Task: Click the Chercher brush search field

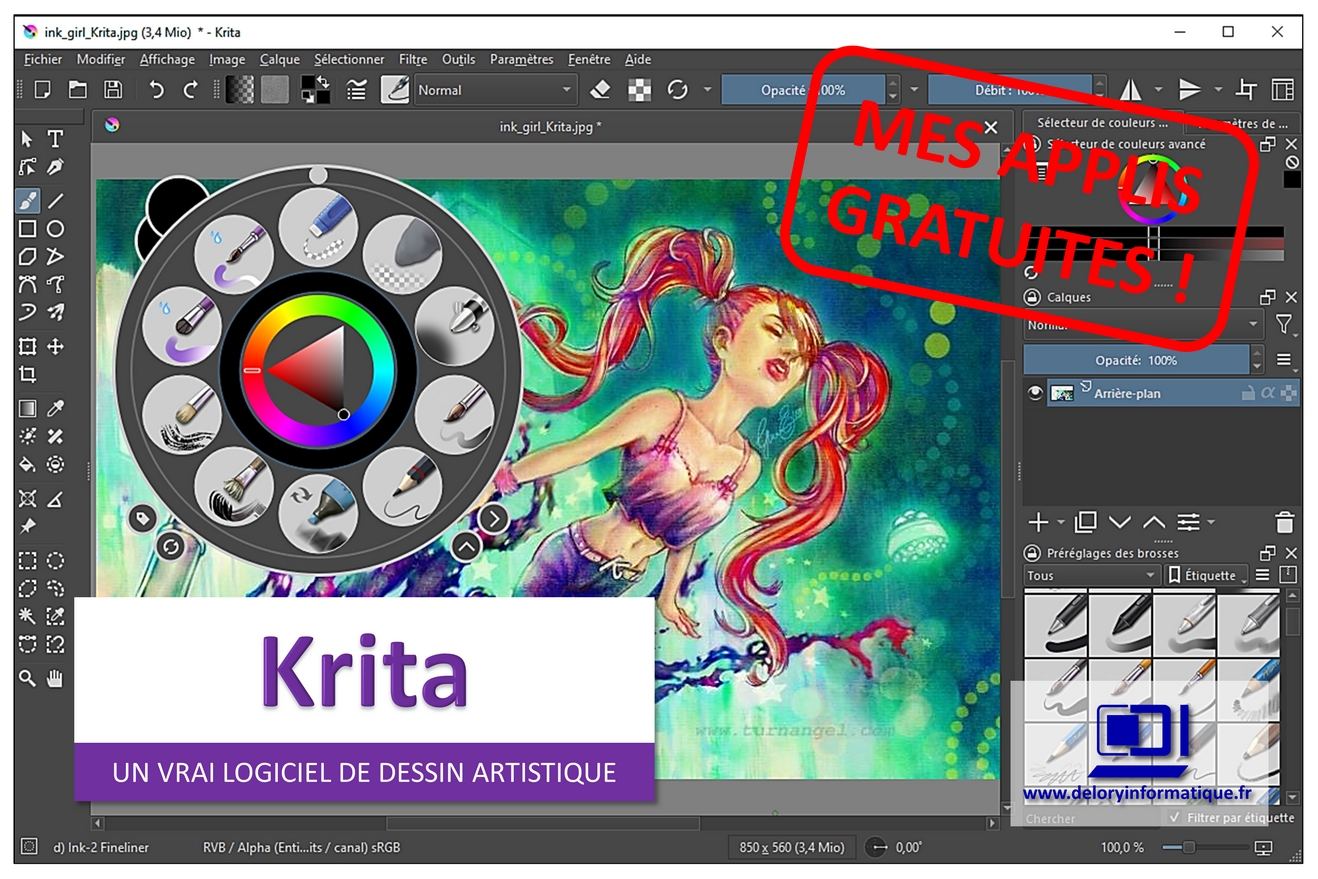Action: [1090, 818]
